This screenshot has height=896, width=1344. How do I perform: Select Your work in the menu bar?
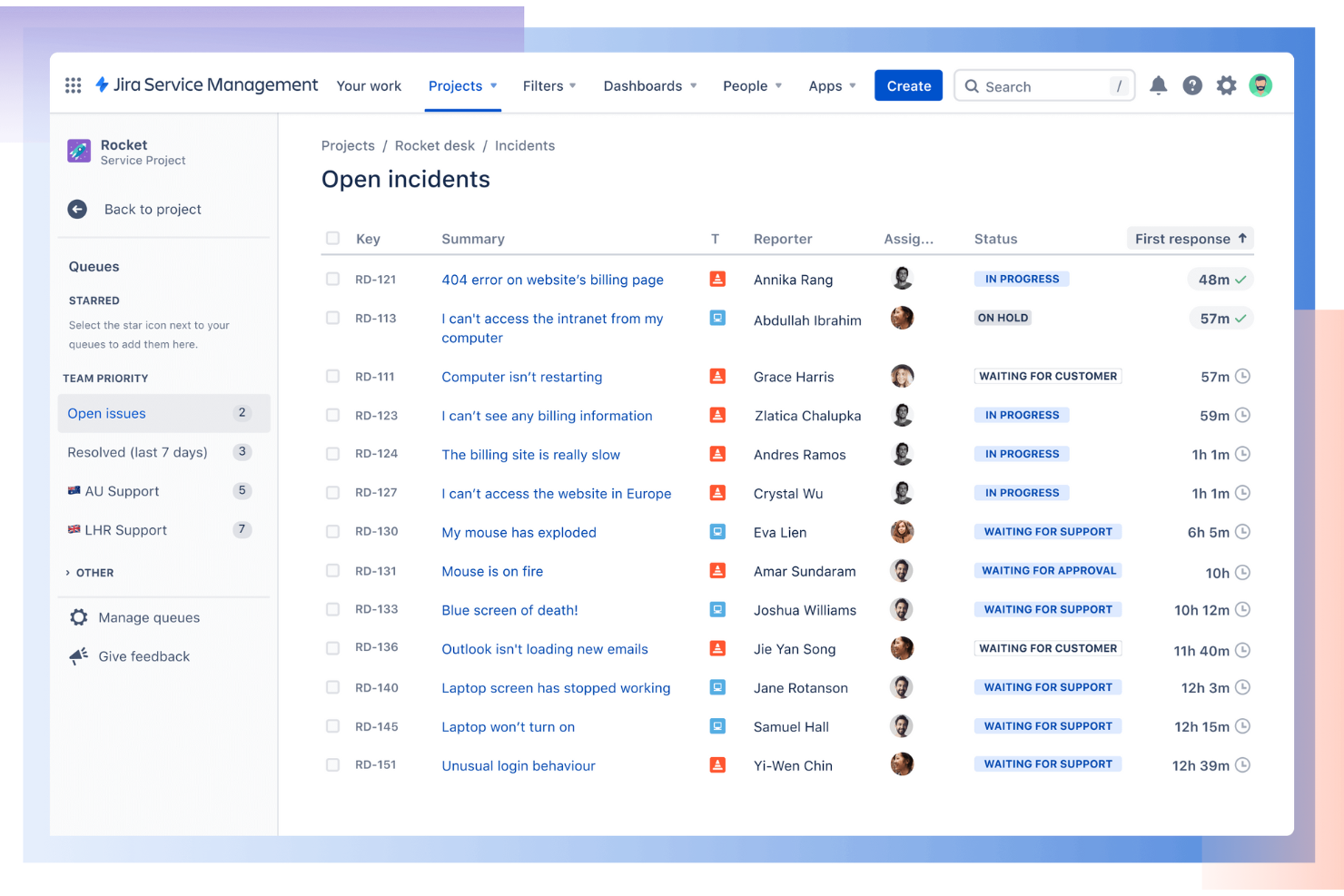coord(369,85)
